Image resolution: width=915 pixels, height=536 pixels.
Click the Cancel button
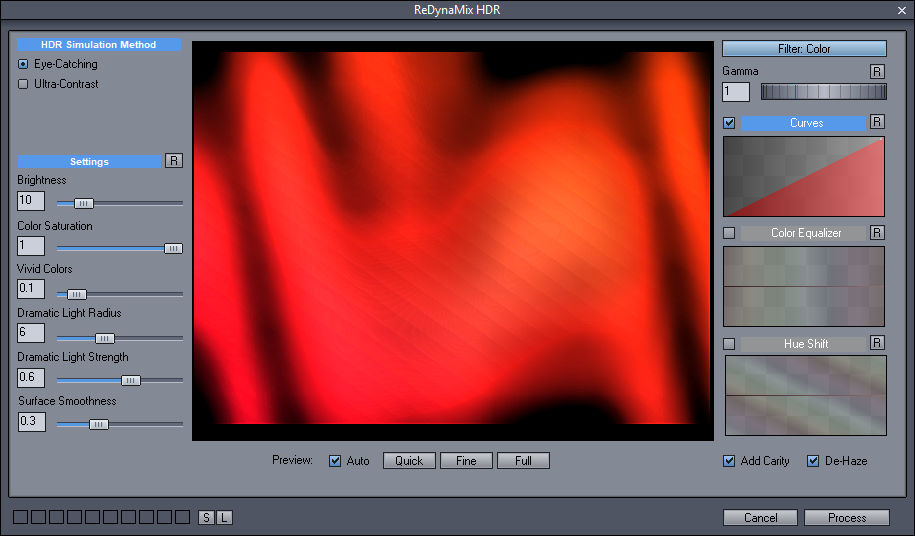point(760,517)
